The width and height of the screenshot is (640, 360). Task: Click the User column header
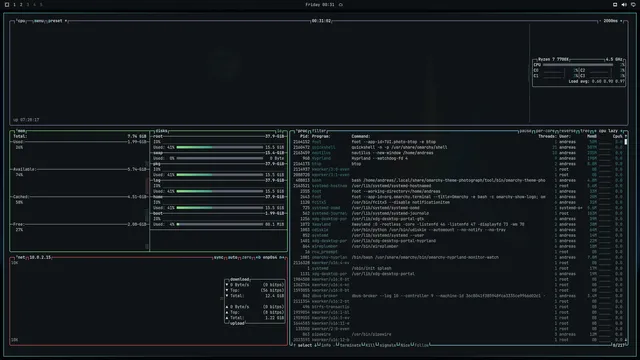565,136
